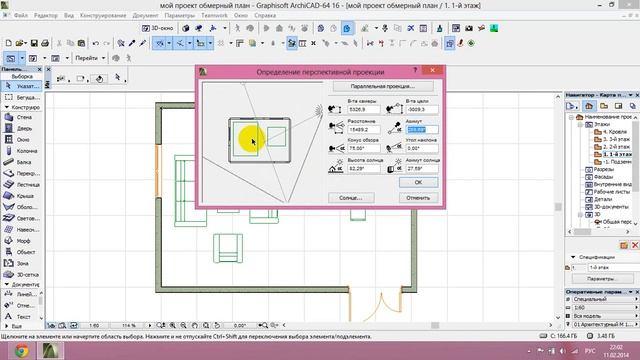Click the Undo arrow icon
Screen dimensions: 640x360
coord(96,43)
